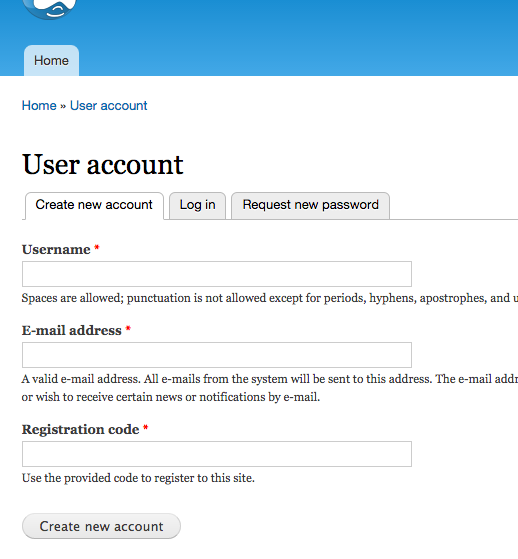The height and width of the screenshot is (559, 518).
Task: Click the 'Use the provided code' help text
Action: 138,478
